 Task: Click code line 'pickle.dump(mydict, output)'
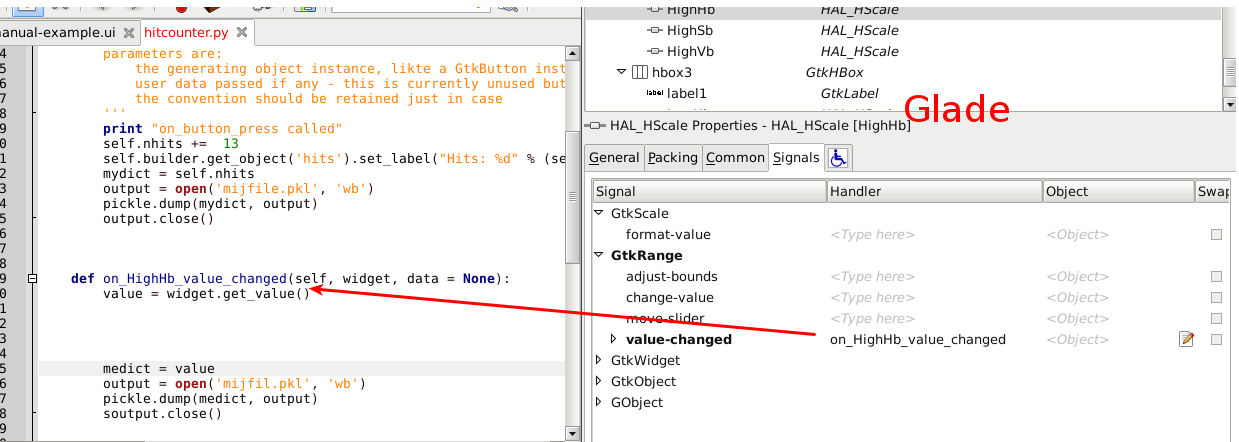tap(210, 203)
